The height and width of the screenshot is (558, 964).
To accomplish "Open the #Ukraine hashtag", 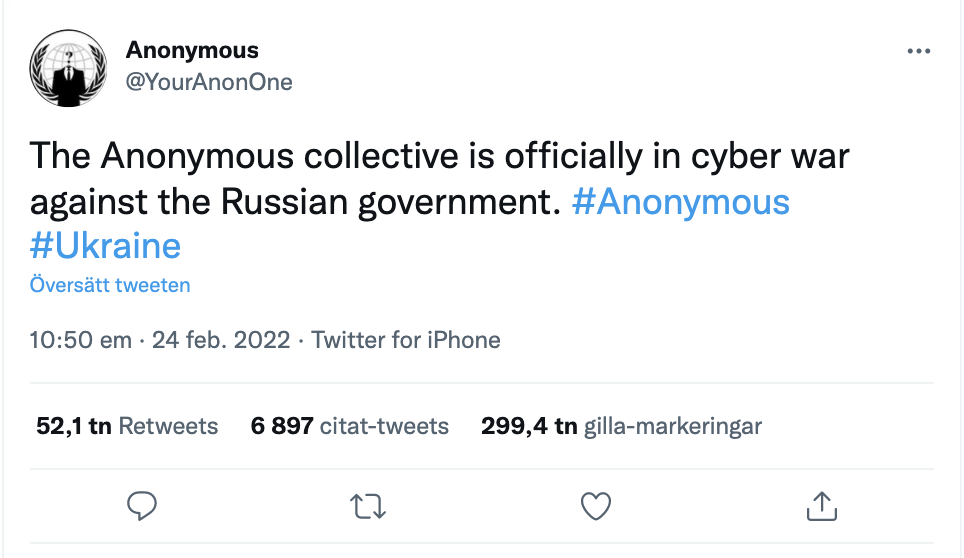I will tap(105, 246).
